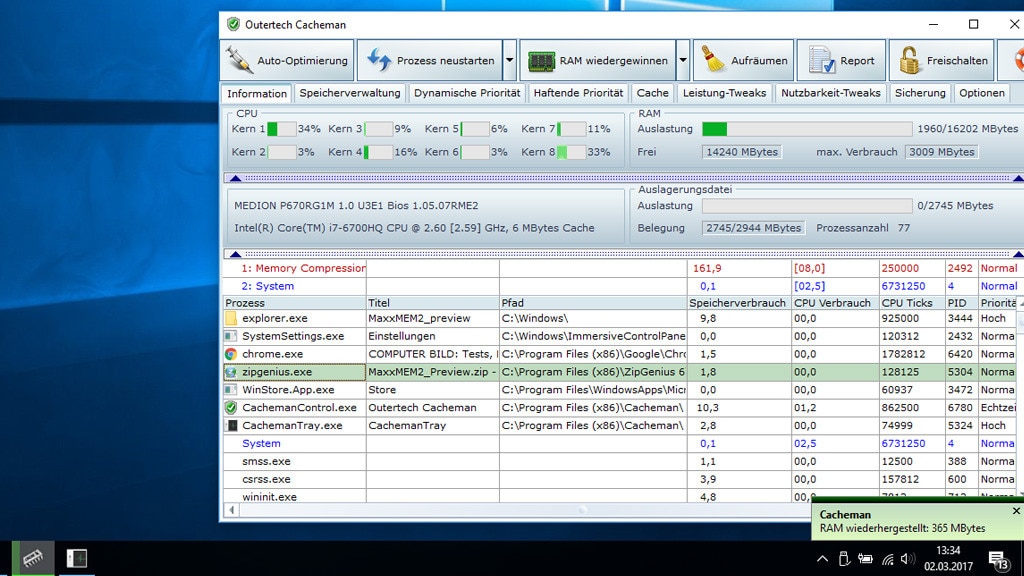Click the Freischalten button label
The image size is (1024, 576).
tap(957, 61)
